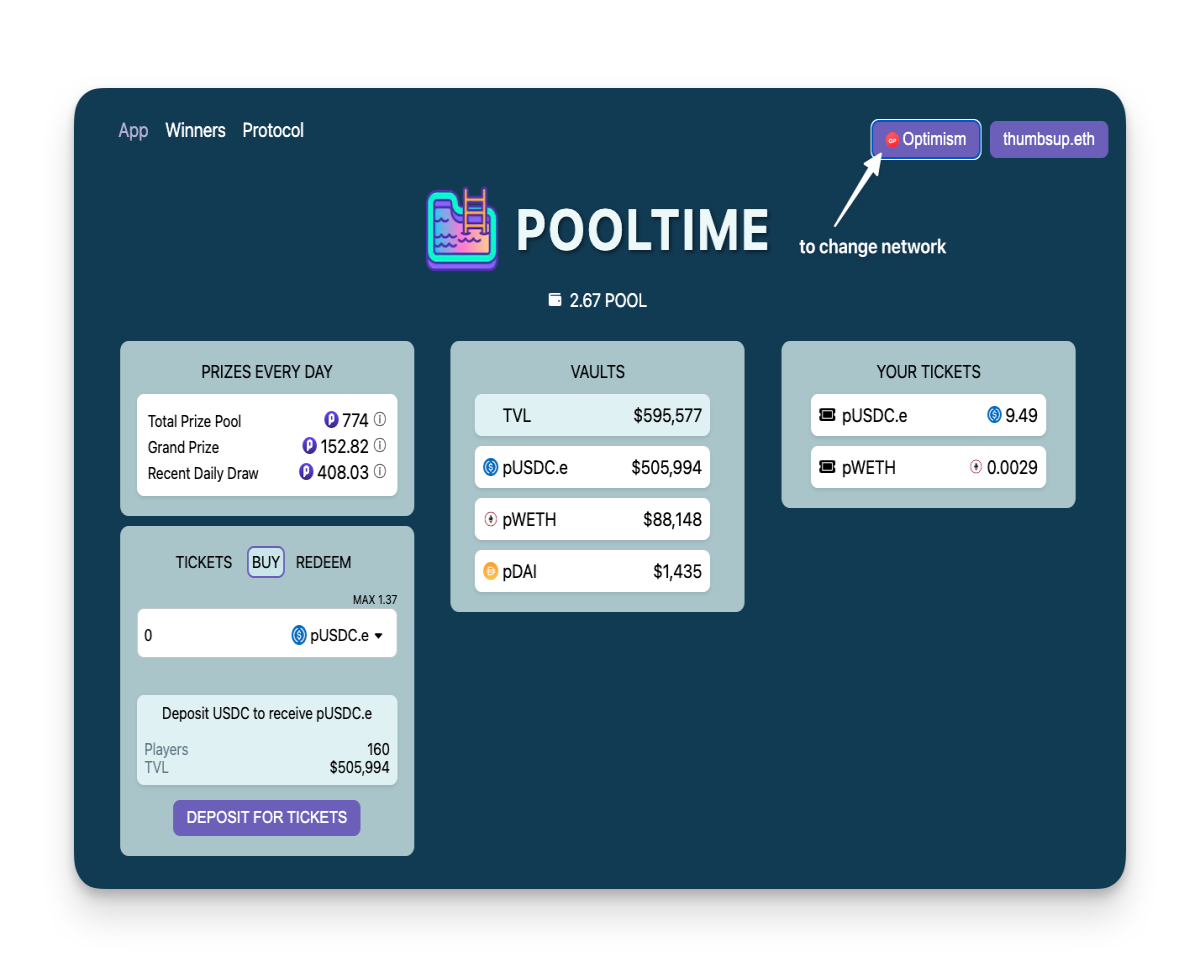Click the Pooltime pool ladder logo
The height and width of the screenshot is (977, 1200).
point(462,229)
